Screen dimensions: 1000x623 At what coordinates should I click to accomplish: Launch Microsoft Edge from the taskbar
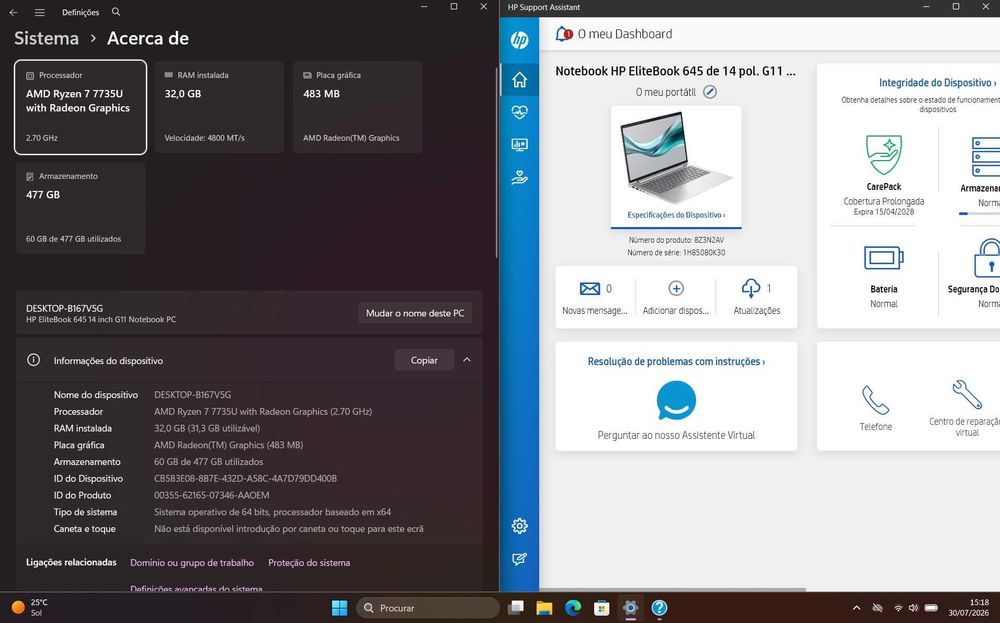point(573,608)
